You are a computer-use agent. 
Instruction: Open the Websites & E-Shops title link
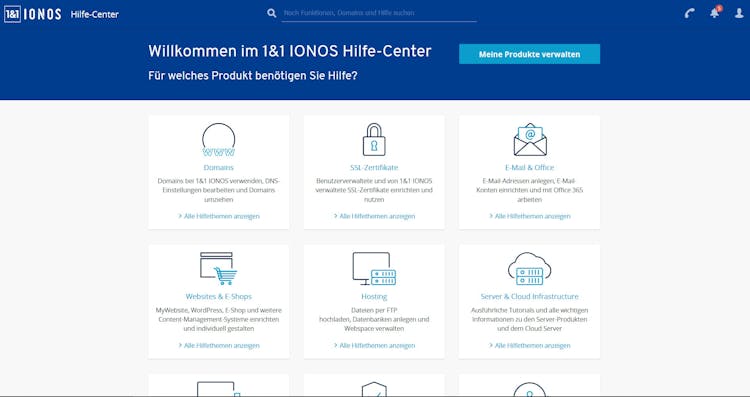pyautogui.click(x=219, y=297)
